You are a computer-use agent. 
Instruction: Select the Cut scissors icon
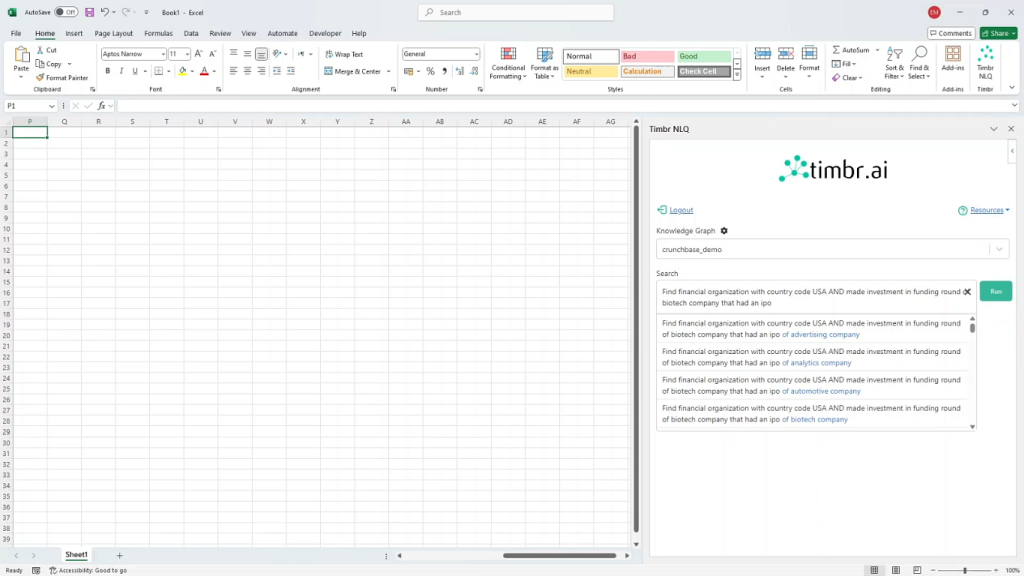40,50
